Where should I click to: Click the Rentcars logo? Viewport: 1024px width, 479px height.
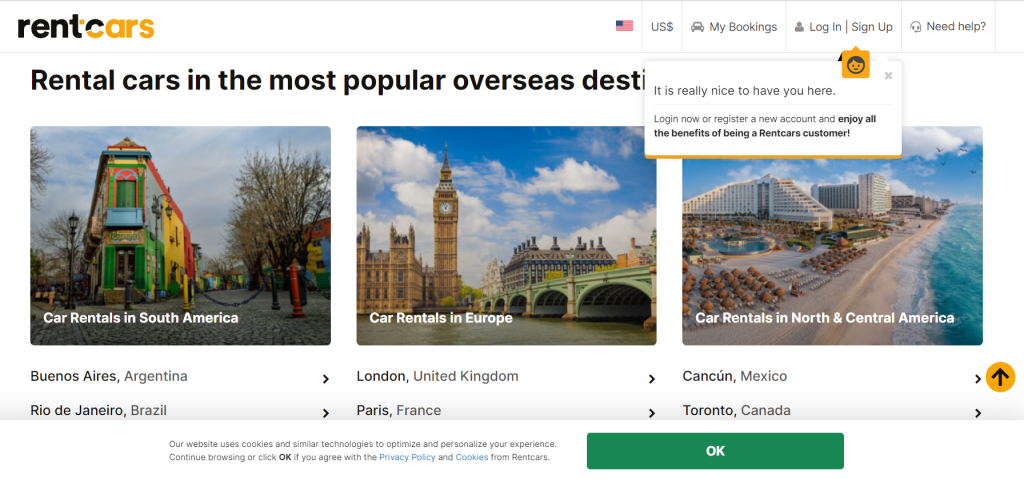click(x=86, y=27)
